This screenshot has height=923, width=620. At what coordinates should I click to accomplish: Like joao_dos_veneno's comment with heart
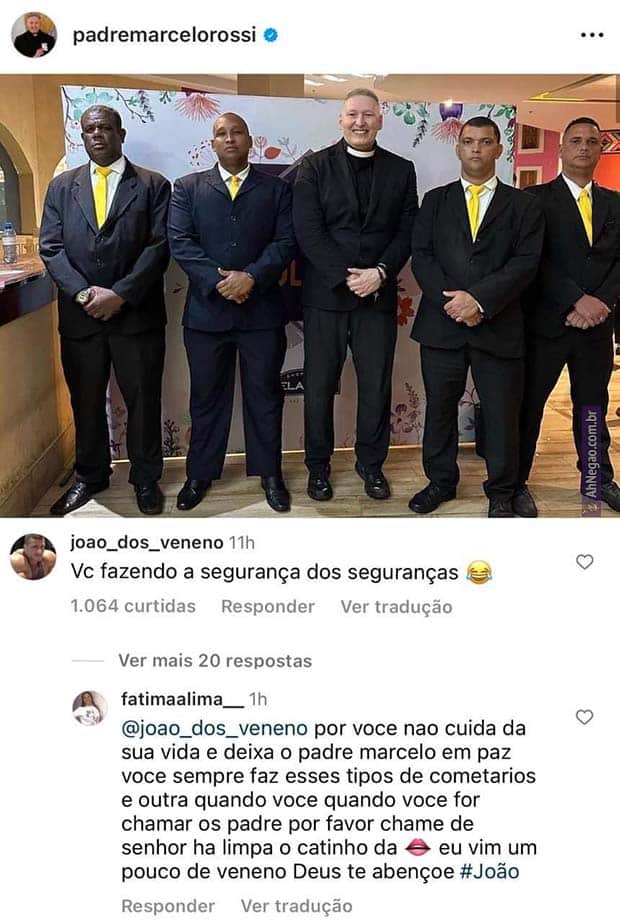pyautogui.click(x=584, y=562)
